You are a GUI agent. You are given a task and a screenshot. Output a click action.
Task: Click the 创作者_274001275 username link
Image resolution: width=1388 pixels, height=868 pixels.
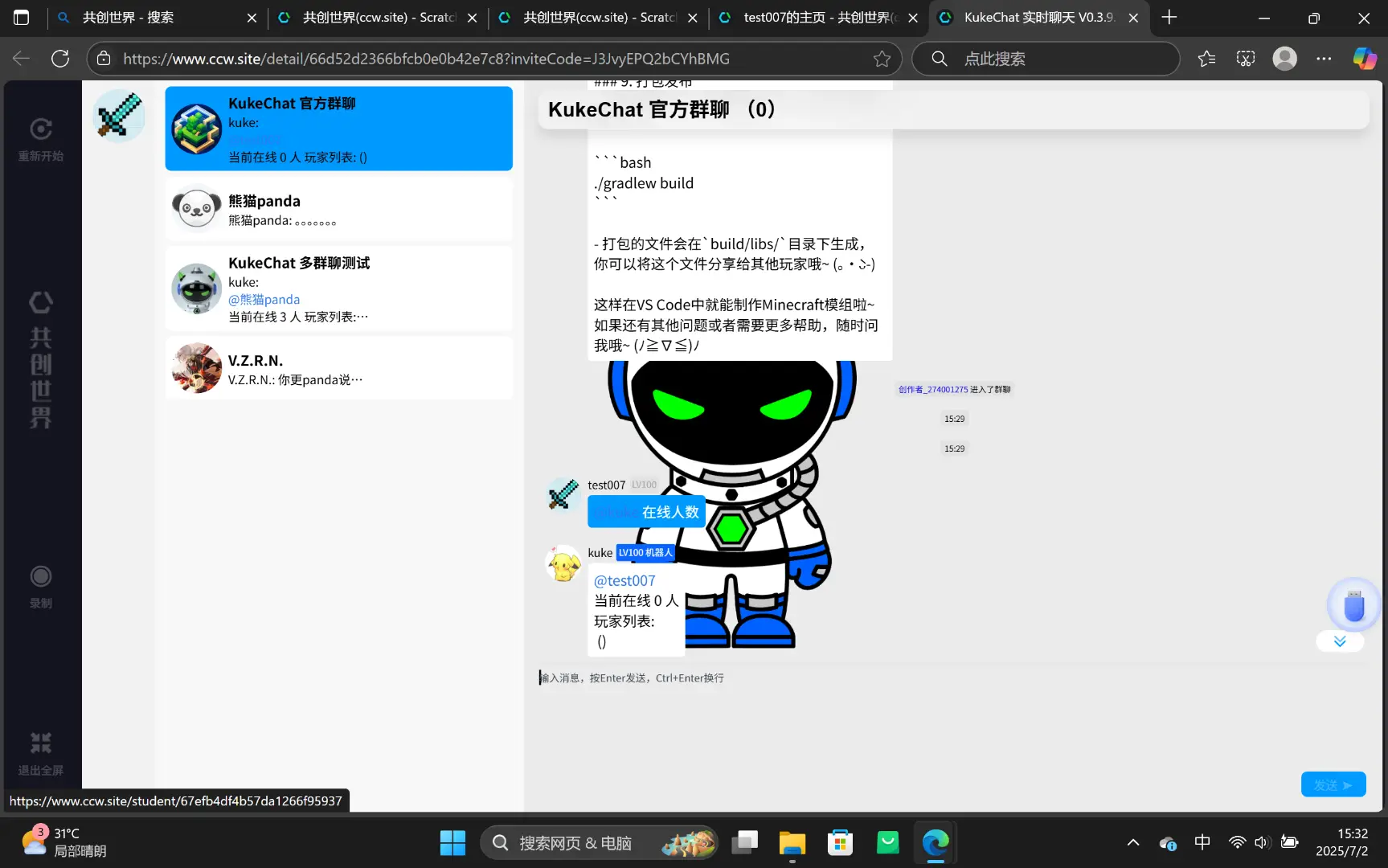933,390
